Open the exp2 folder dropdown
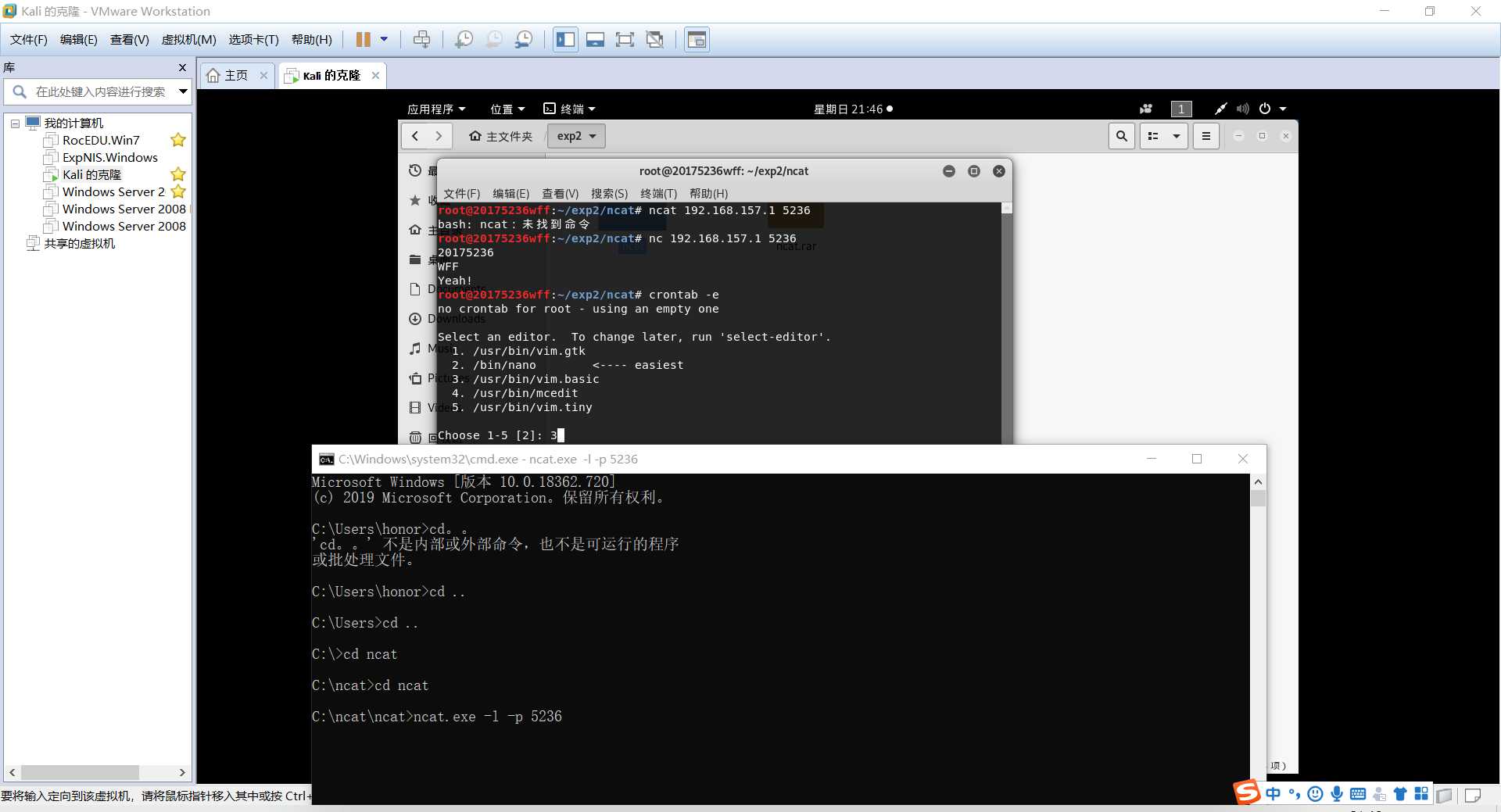 (576, 136)
